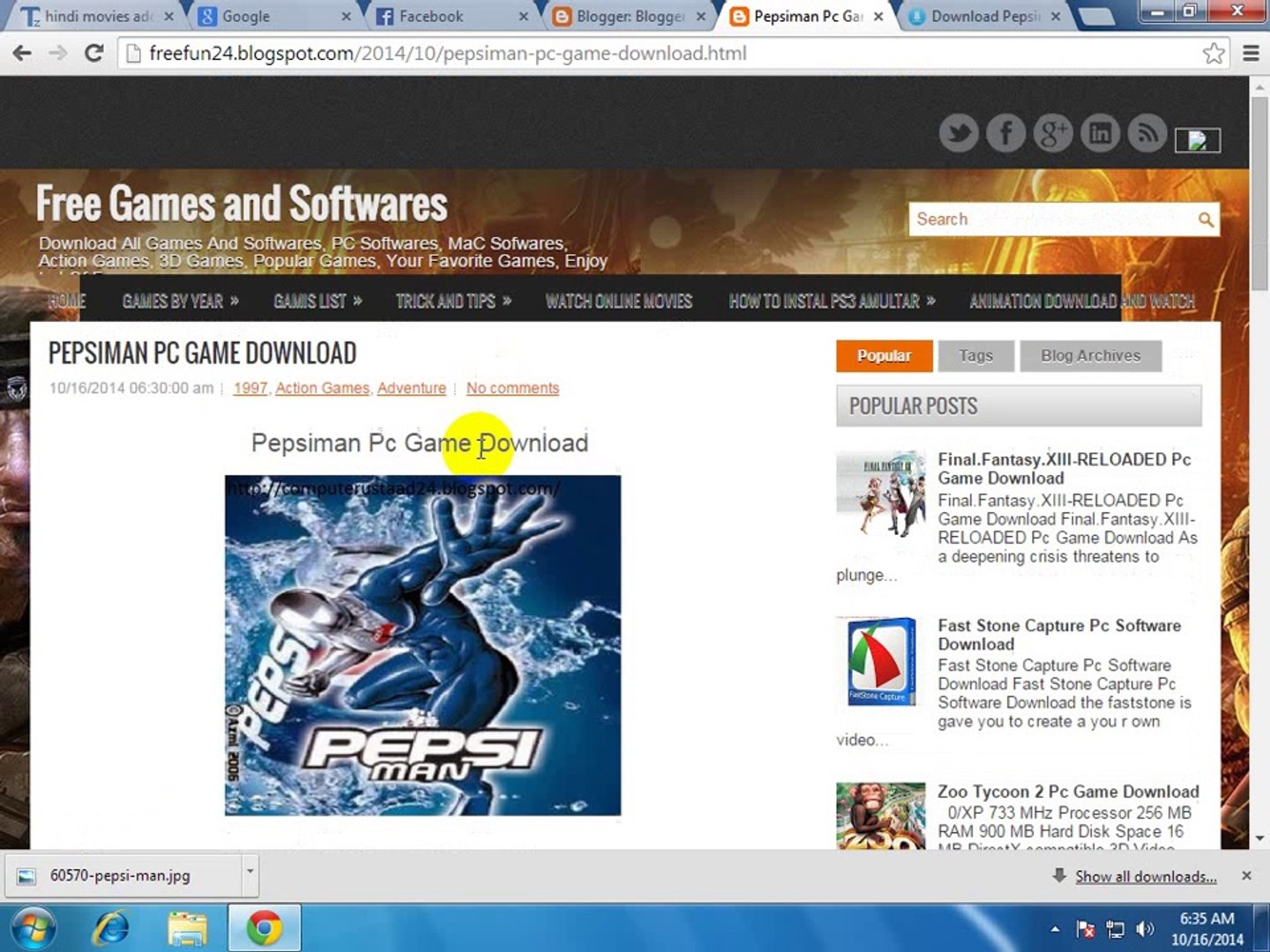Open the site's Twitter social icon

pos(959,133)
